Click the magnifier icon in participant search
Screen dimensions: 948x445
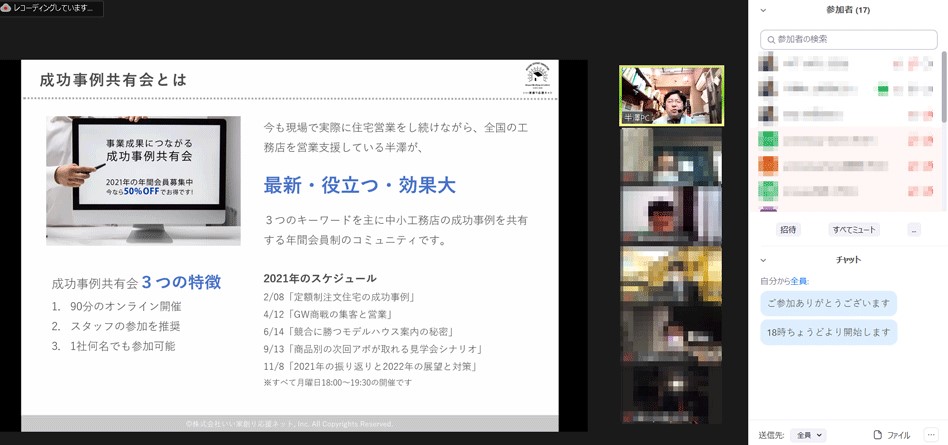pos(770,39)
